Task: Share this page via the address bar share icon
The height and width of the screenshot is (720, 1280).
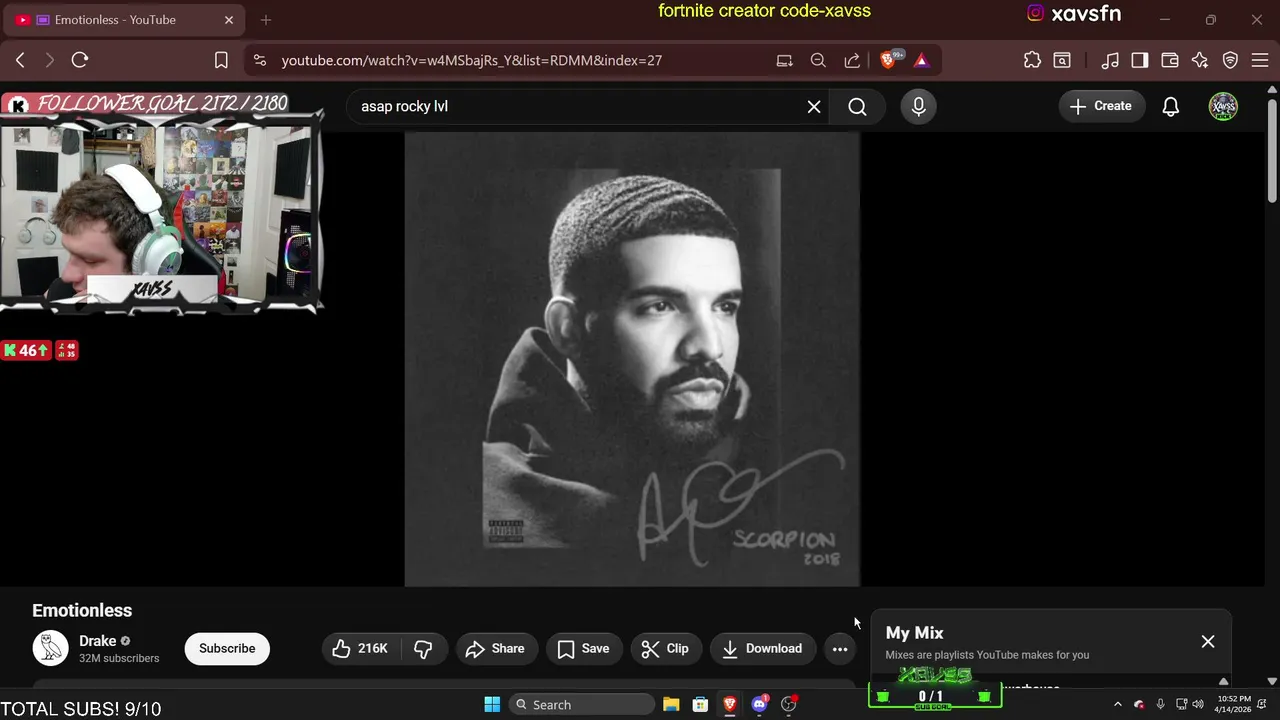Action: (852, 60)
